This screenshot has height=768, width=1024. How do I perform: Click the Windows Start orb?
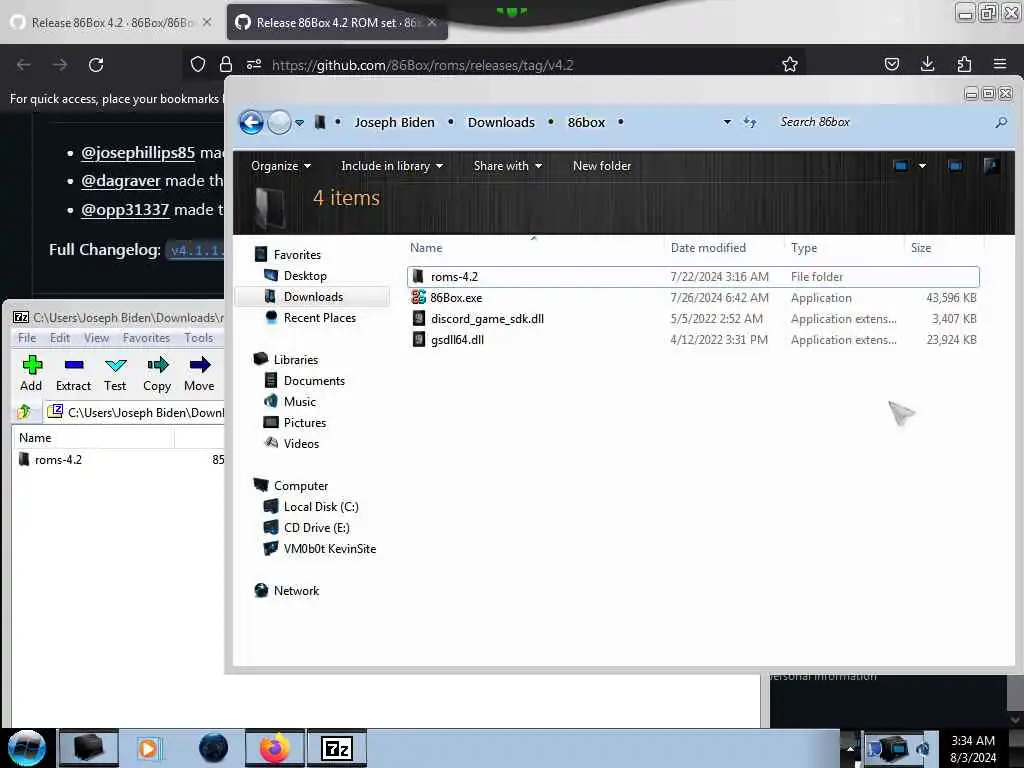pos(26,748)
